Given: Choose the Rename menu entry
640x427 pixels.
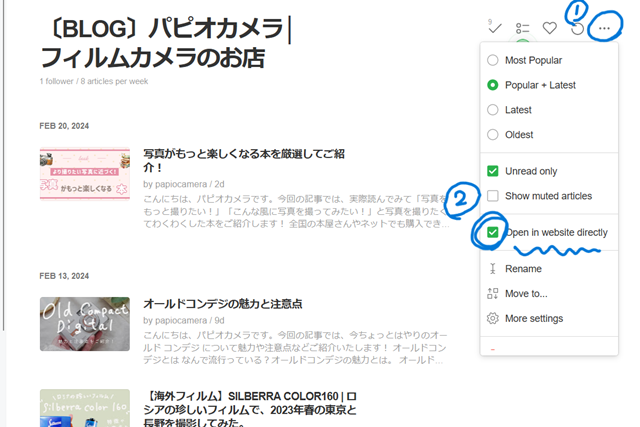Looking at the screenshot, I should pyautogui.click(x=549, y=269).
